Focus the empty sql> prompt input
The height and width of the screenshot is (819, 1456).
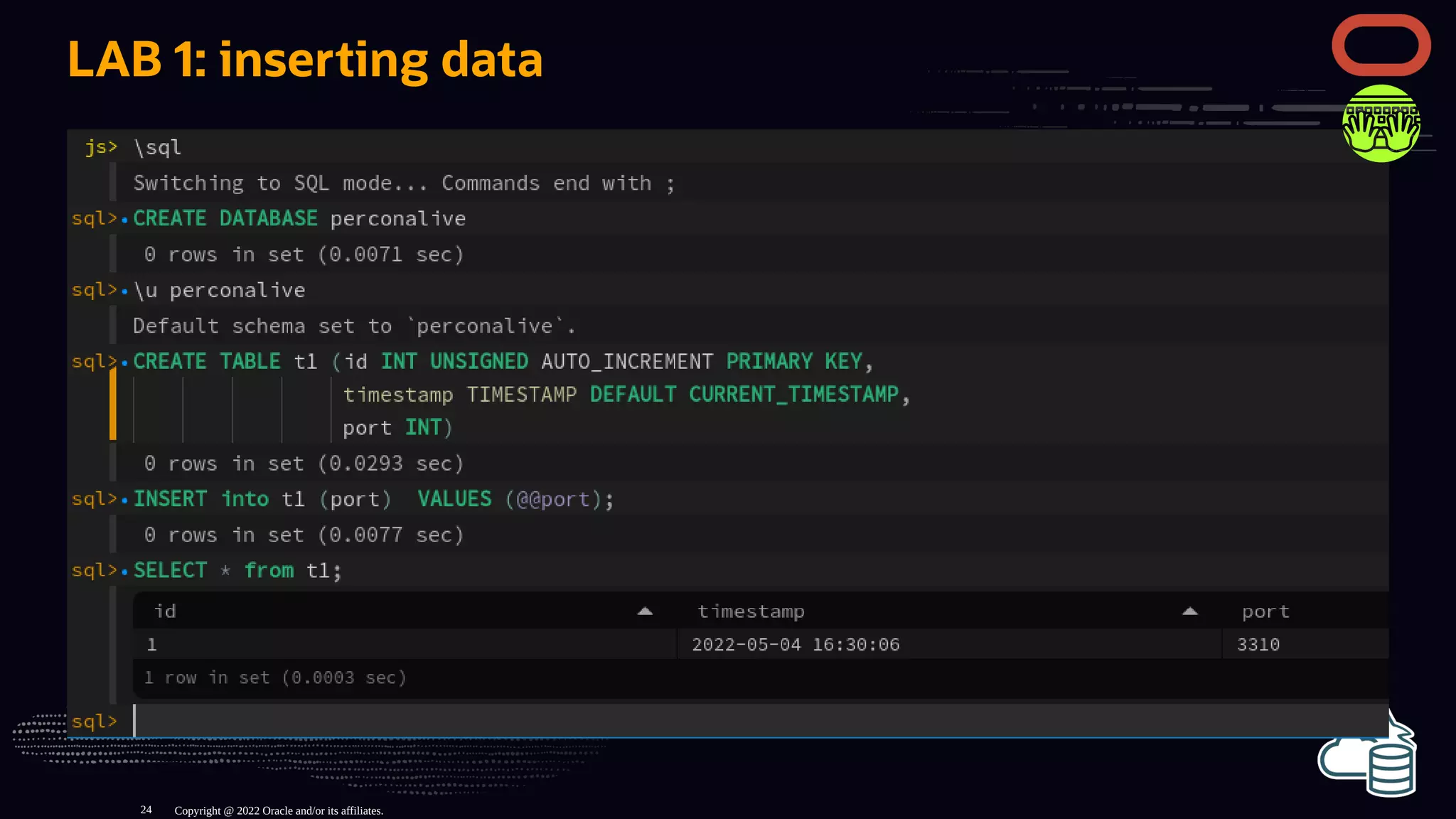[761, 721]
